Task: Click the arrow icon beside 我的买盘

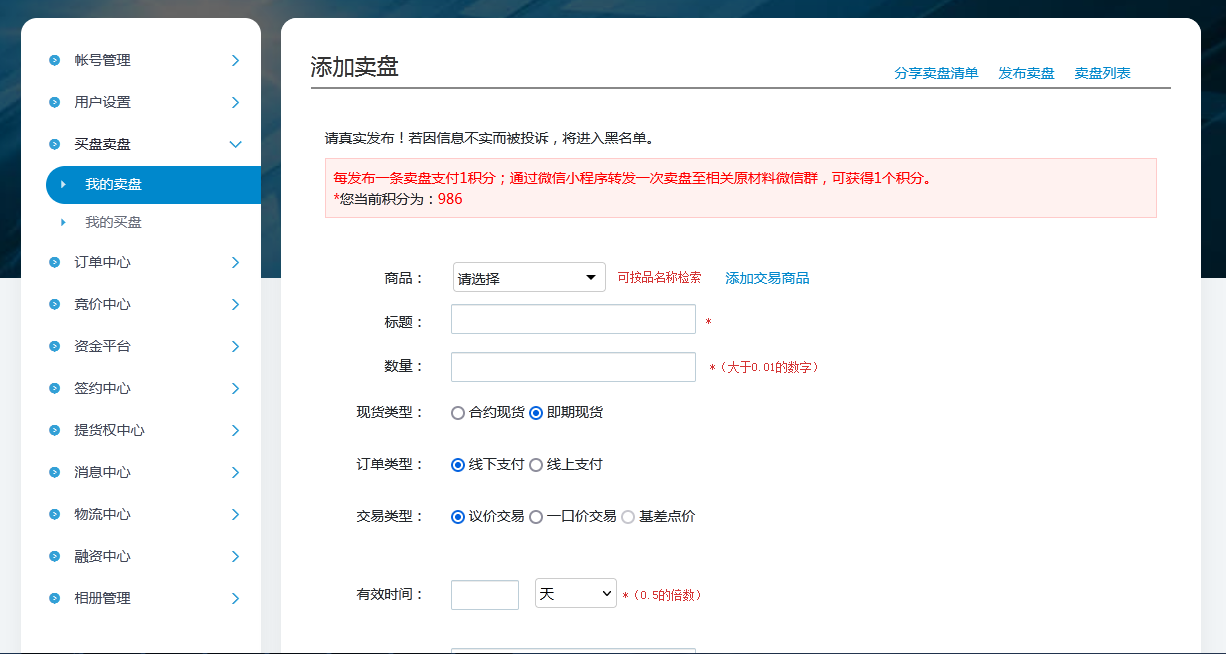Action: click(x=63, y=222)
